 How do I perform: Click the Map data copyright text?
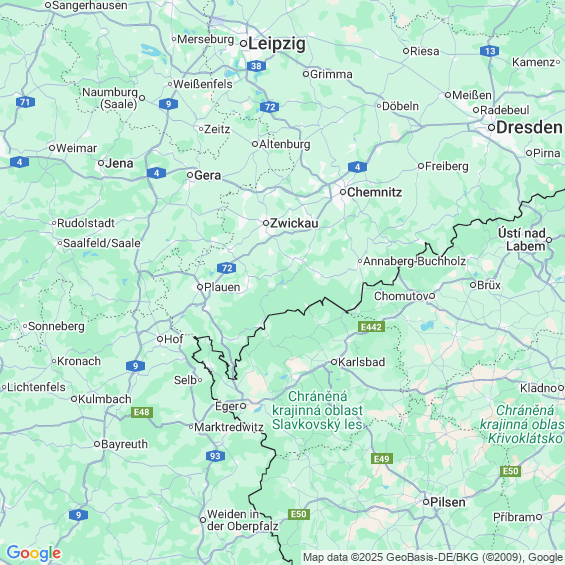coord(433,557)
